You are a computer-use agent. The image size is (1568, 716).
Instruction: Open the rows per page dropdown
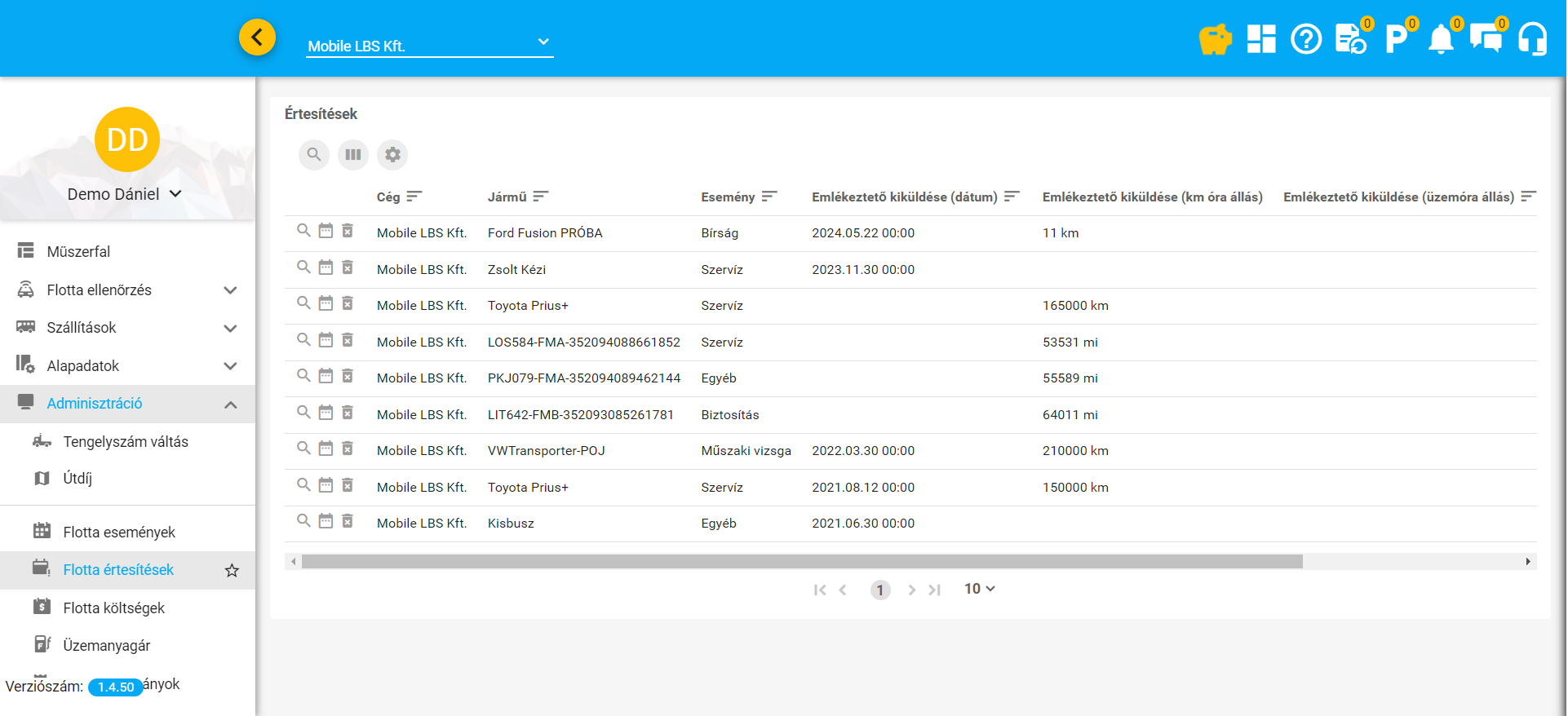pos(979,589)
